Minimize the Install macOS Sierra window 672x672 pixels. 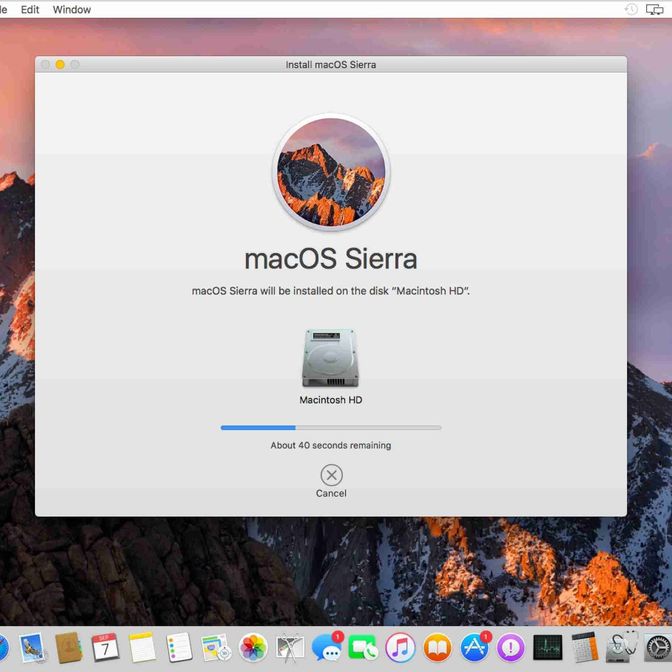tap(60, 65)
